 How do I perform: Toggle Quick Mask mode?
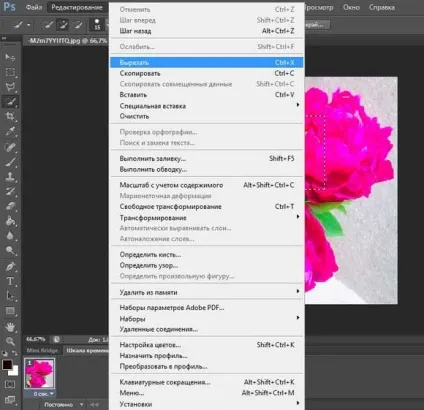[10, 385]
